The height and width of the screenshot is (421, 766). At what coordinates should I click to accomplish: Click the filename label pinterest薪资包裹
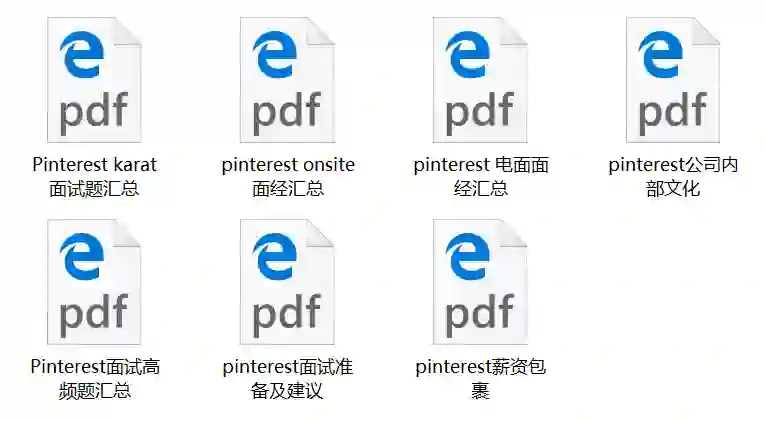tap(480, 379)
